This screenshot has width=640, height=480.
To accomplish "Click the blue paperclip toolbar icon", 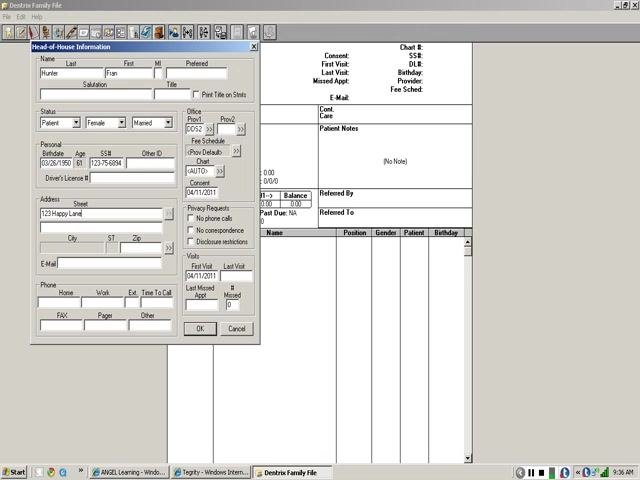I will tap(146, 32).
